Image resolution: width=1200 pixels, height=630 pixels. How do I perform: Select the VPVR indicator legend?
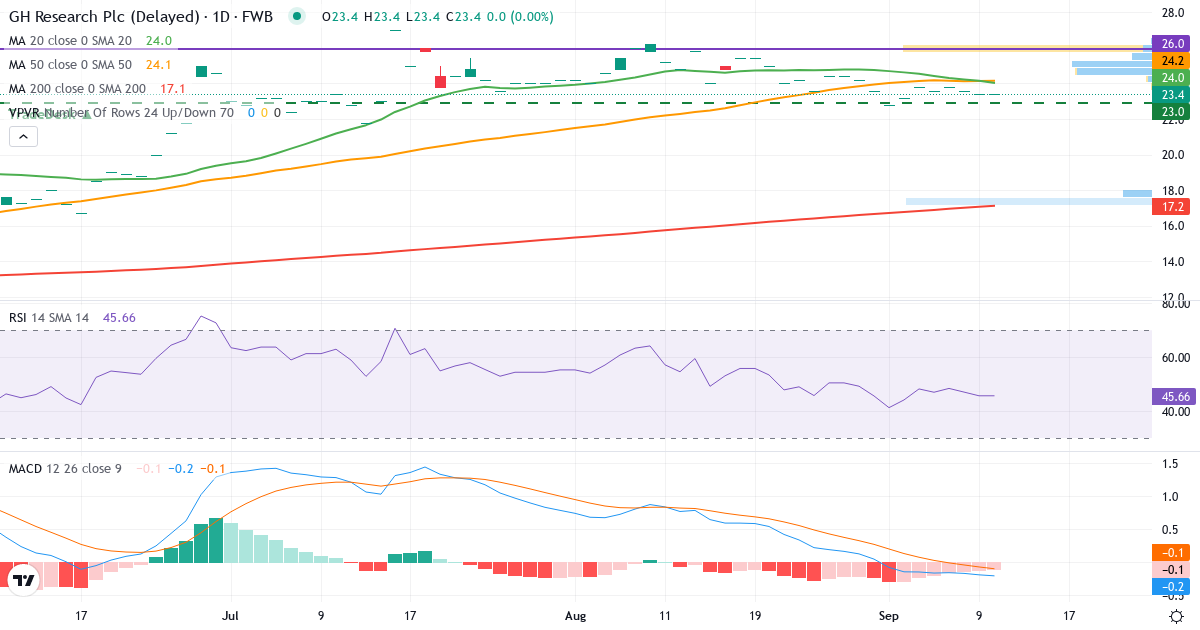pyautogui.click(x=146, y=113)
